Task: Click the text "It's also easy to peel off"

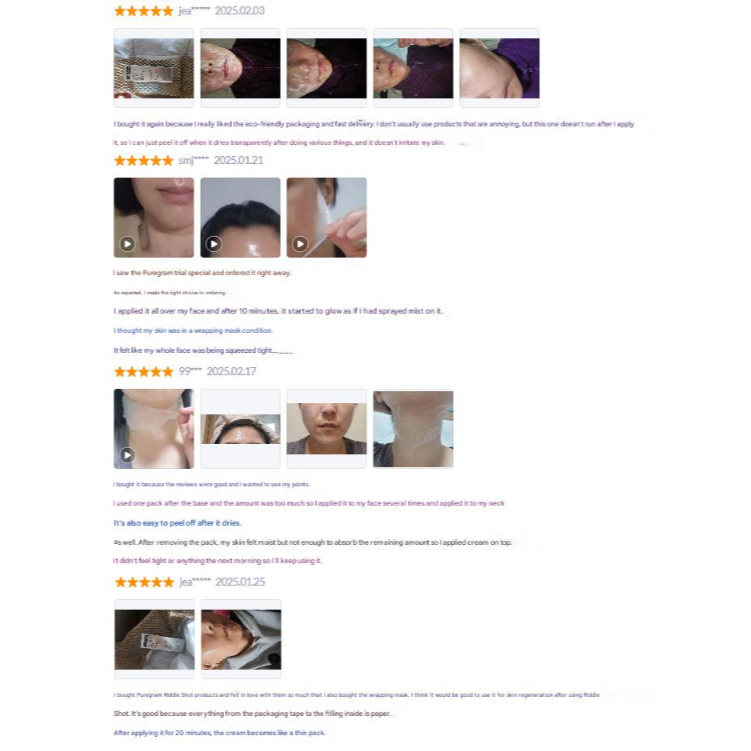Action: 153,523
